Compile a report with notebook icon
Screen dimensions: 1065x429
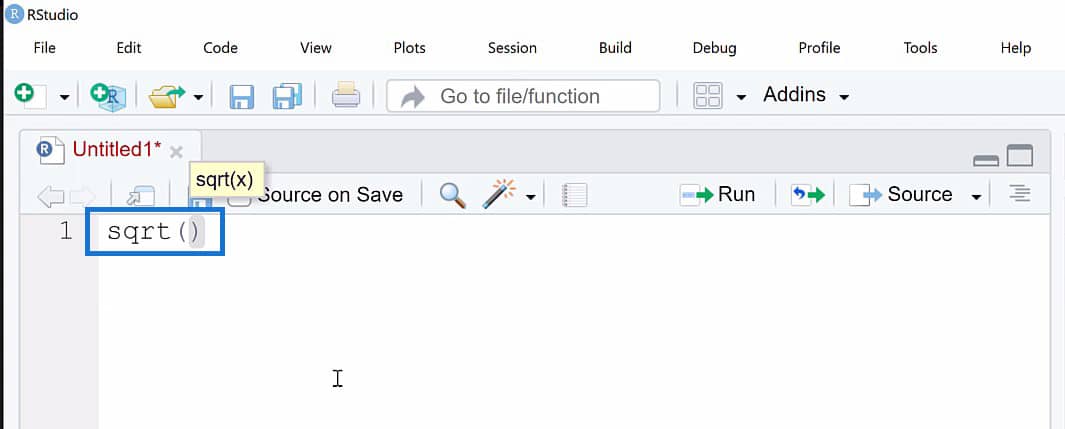tap(574, 195)
